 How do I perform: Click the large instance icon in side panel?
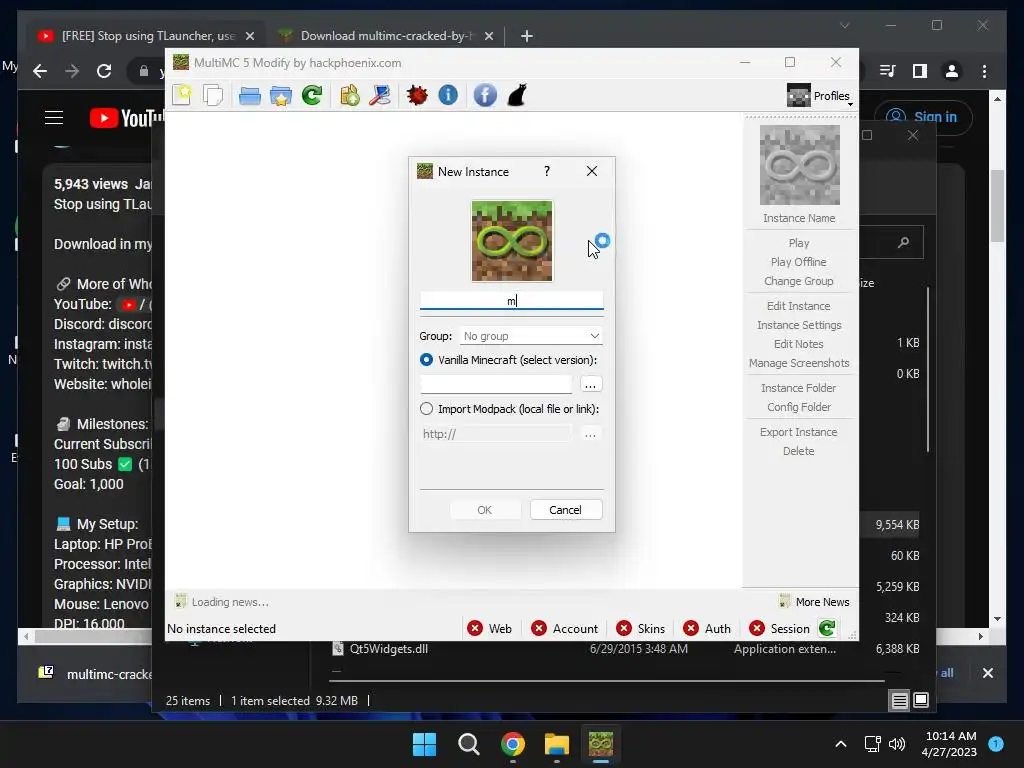click(x=800, y=165)
